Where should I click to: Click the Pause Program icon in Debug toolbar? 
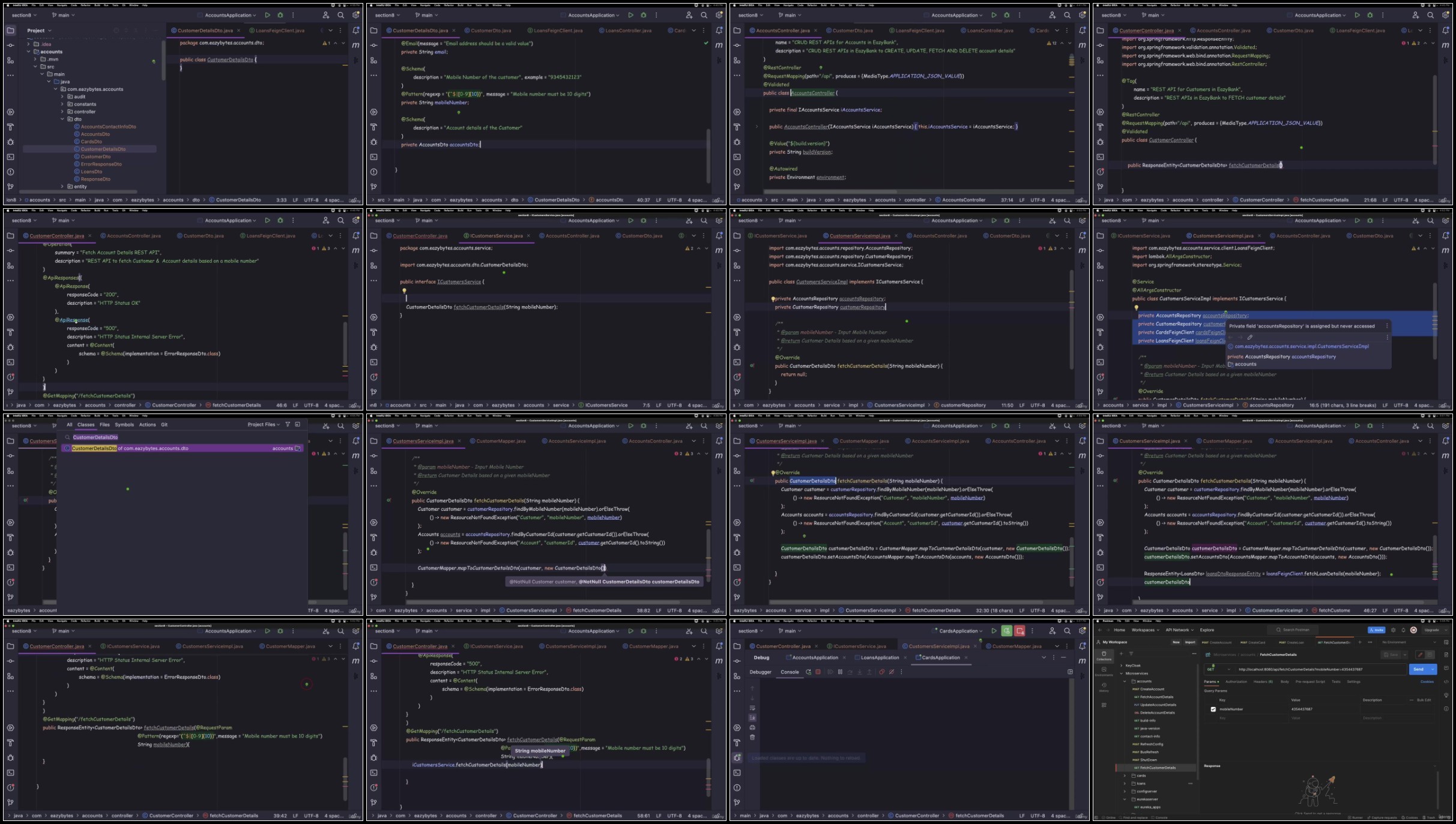tap(840, 672)
